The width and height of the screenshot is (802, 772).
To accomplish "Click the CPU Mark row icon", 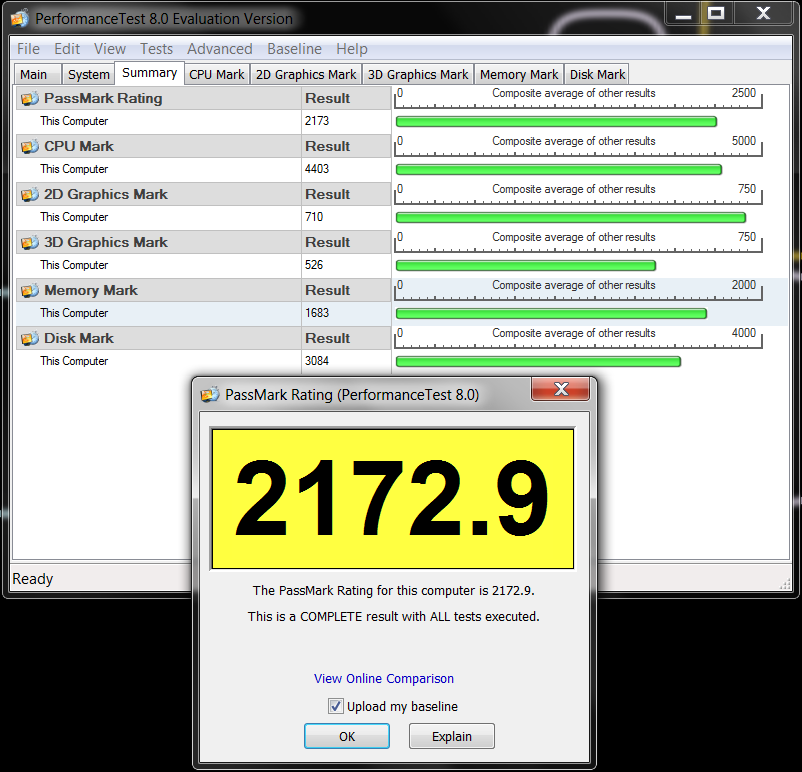I will 30,146.
